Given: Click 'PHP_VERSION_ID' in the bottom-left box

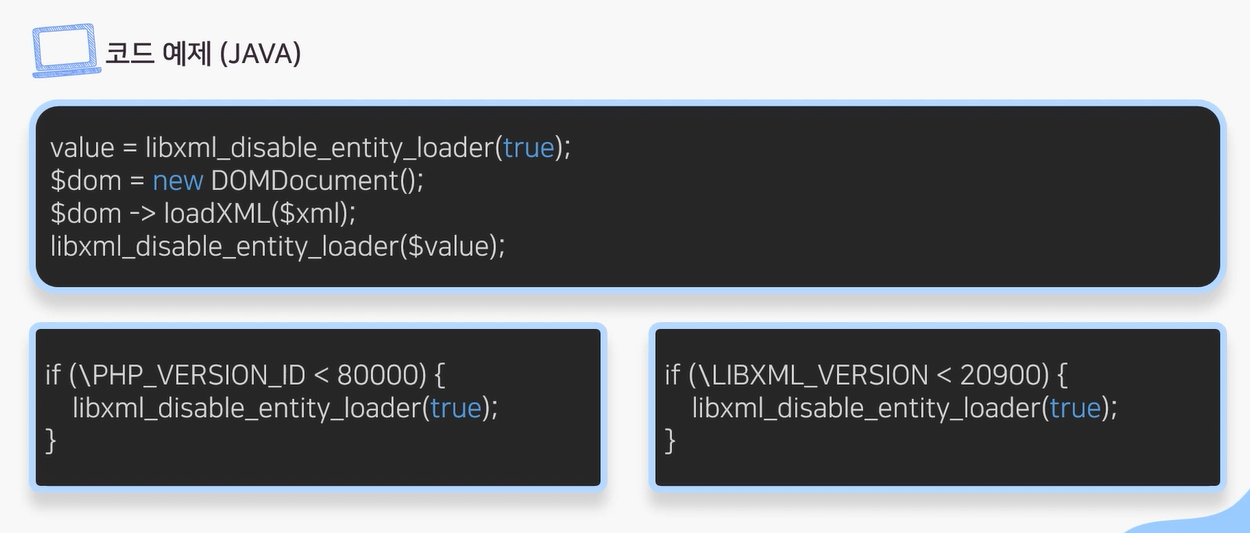Looking at the screenshot, I should point(200,375).
